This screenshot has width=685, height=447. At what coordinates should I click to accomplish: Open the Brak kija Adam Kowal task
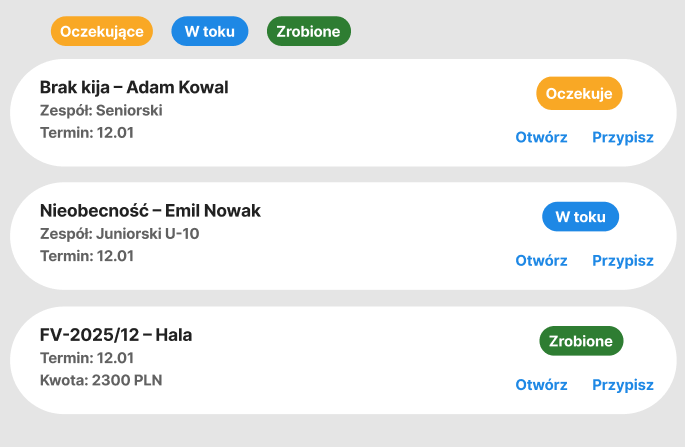[541, 137]
